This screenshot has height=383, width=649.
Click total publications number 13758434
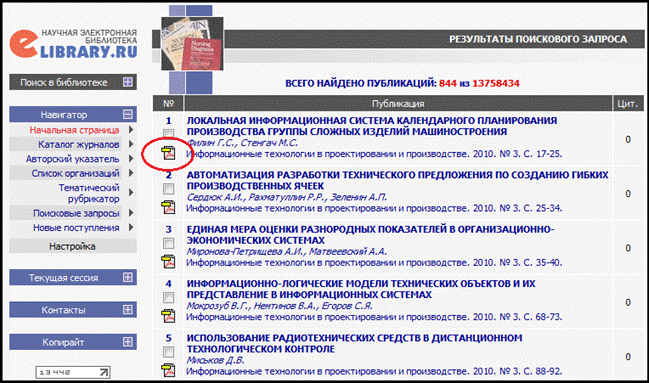[495, 83]
